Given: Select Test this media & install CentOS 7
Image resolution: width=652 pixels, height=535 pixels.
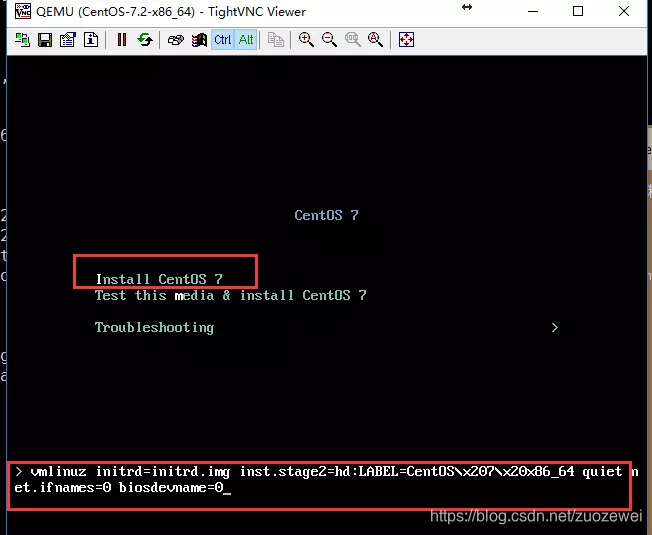Looking at the screenshot, I should [230, 295].
